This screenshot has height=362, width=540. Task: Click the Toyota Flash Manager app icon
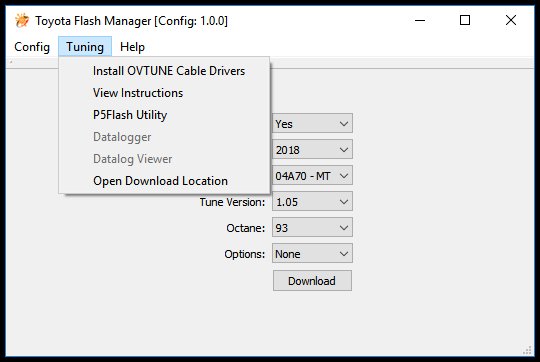pyautogui.click(x=22, y=20)
